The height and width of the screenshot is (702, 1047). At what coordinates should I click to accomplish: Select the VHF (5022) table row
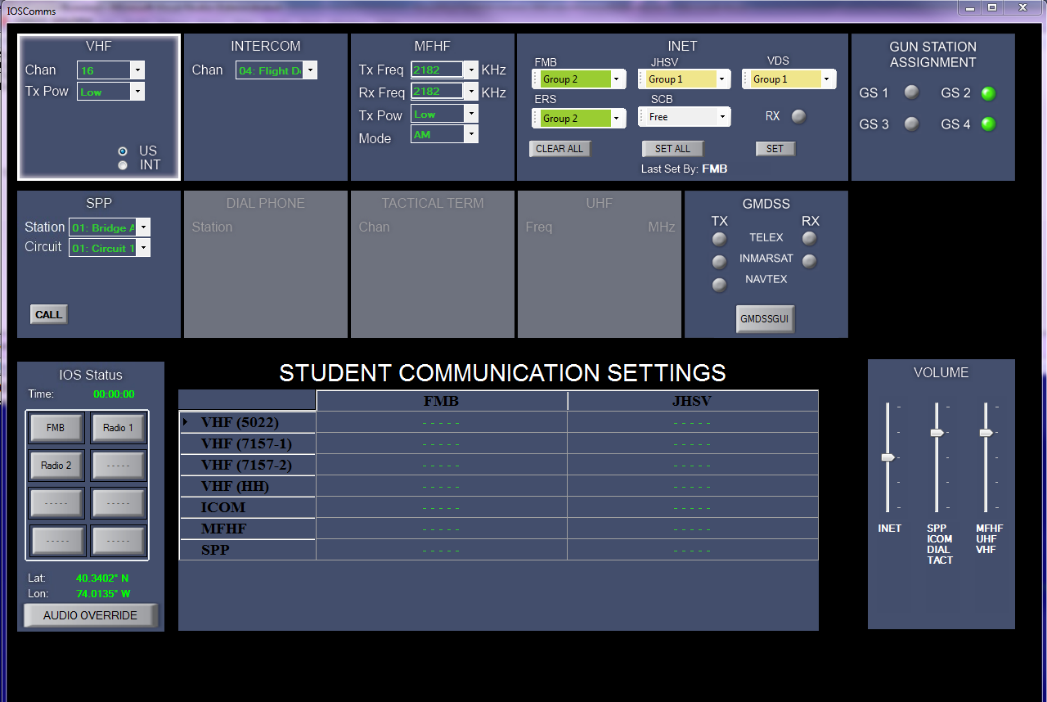240,423
